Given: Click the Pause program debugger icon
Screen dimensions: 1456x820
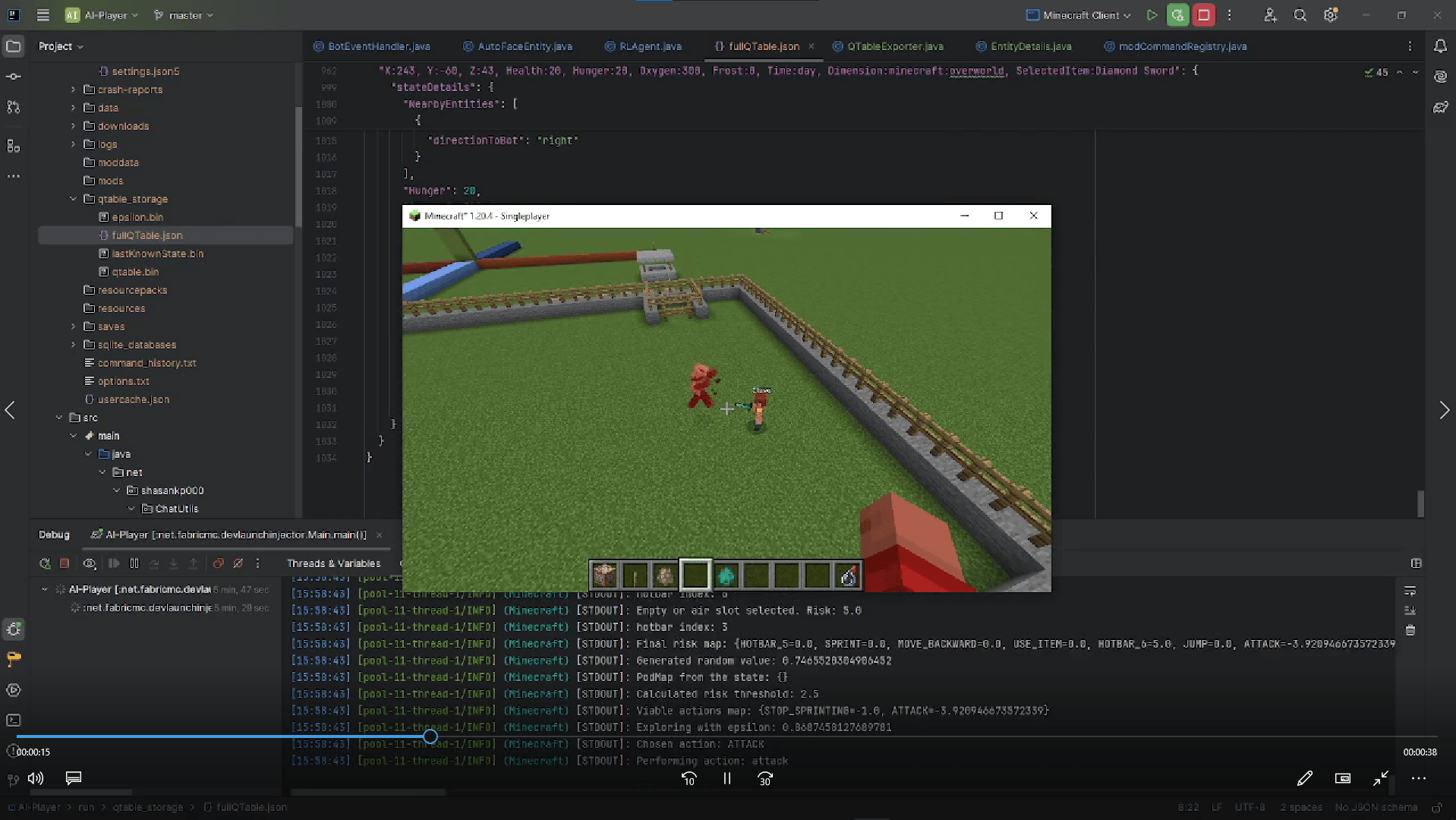Looking at the screenshot, I should (134, 563).
